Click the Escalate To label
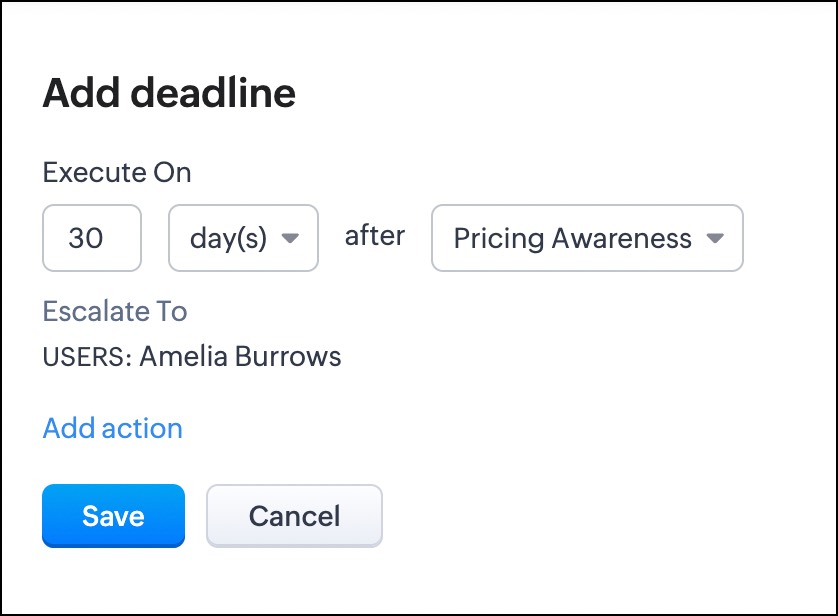This screenshot has height=616, width=838. [x=114, y=311]
